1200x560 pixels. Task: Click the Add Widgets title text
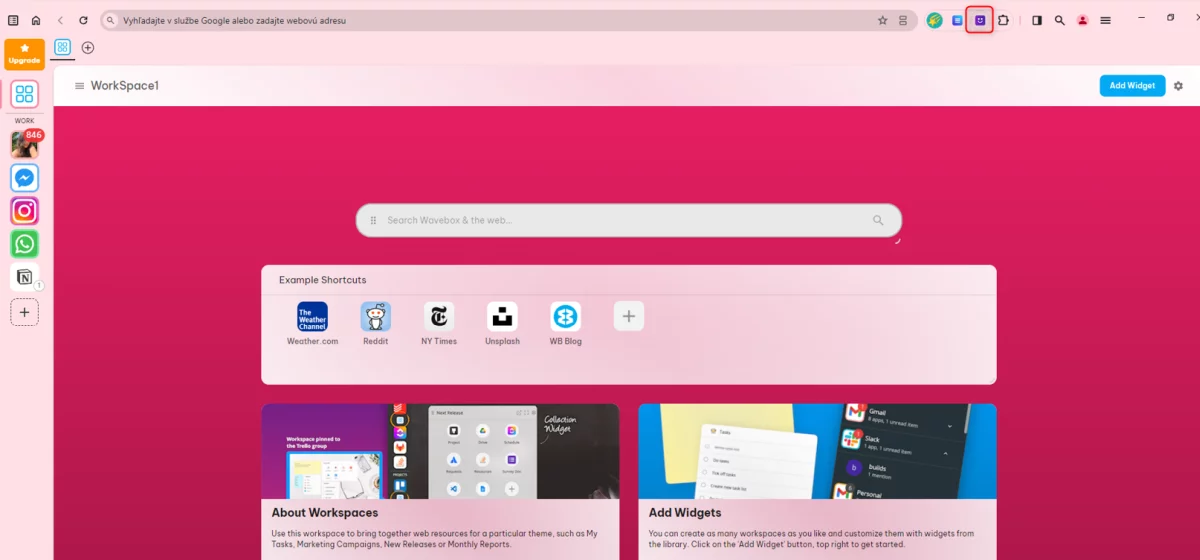(x=685, y=513)
